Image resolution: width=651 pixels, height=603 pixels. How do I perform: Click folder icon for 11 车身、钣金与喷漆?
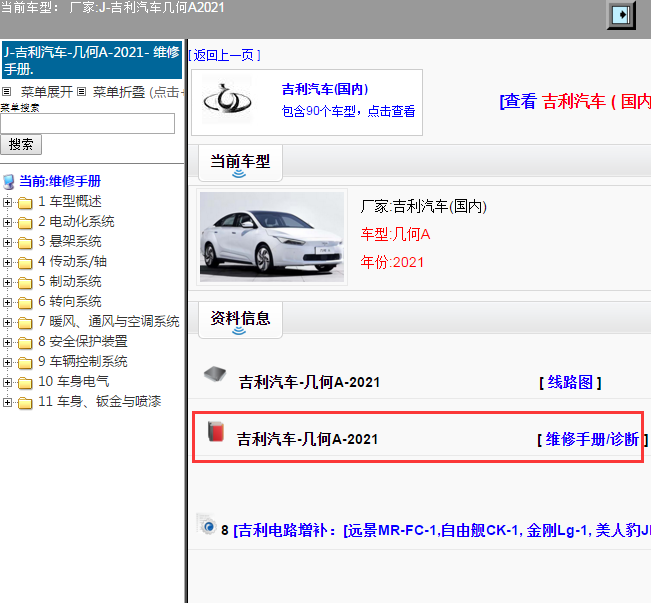click(25, 402)
